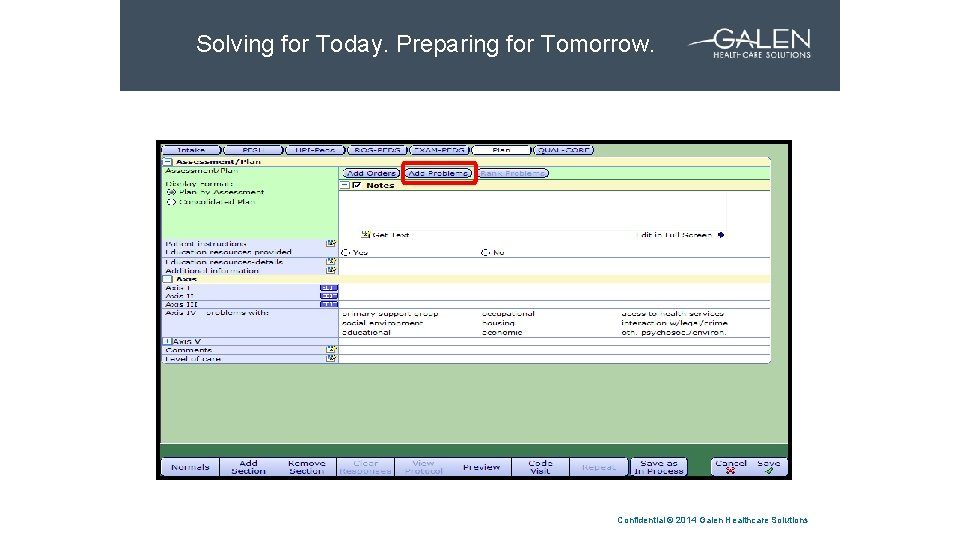
Task: Open the Level of care note icon
Action: click(331, 358)
